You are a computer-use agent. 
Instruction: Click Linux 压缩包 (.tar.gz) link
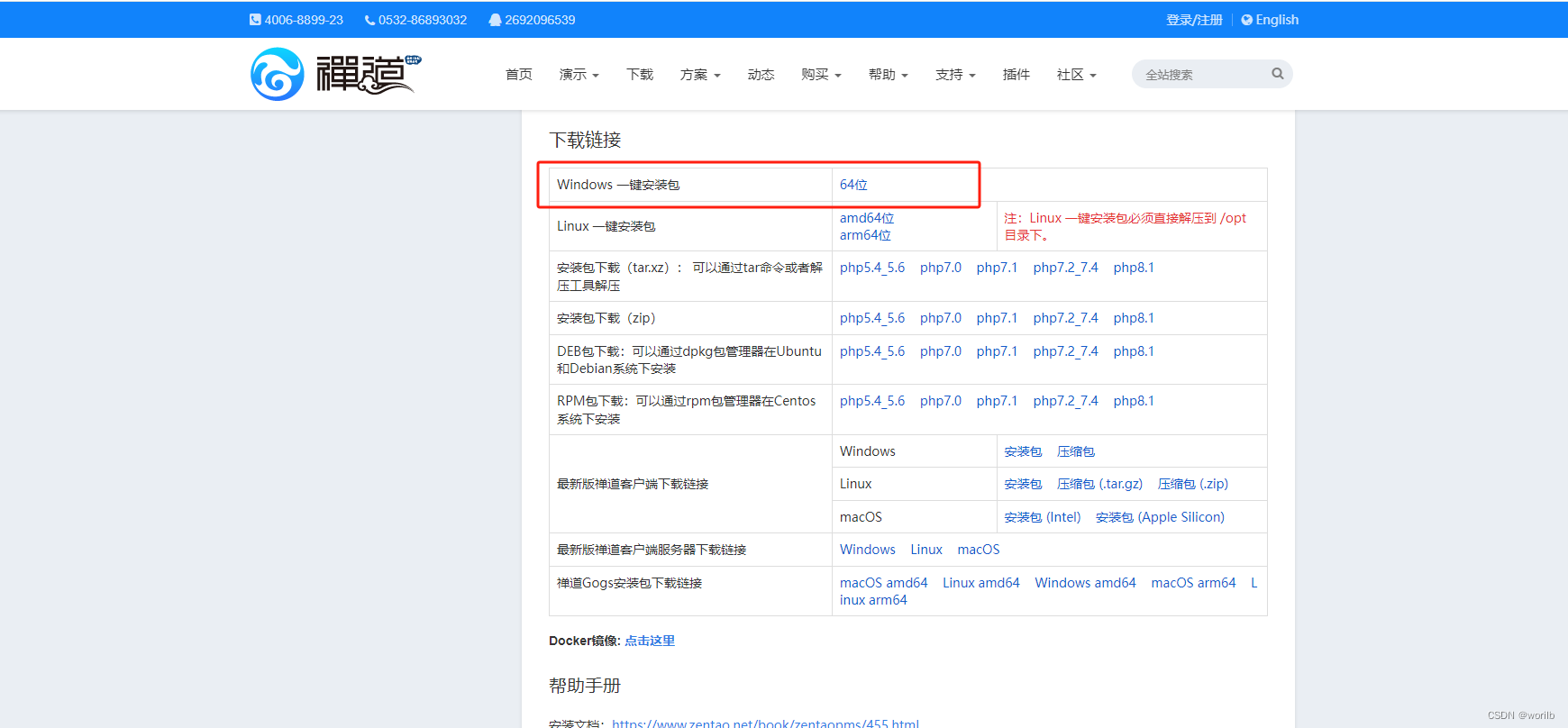[1099, 484]
